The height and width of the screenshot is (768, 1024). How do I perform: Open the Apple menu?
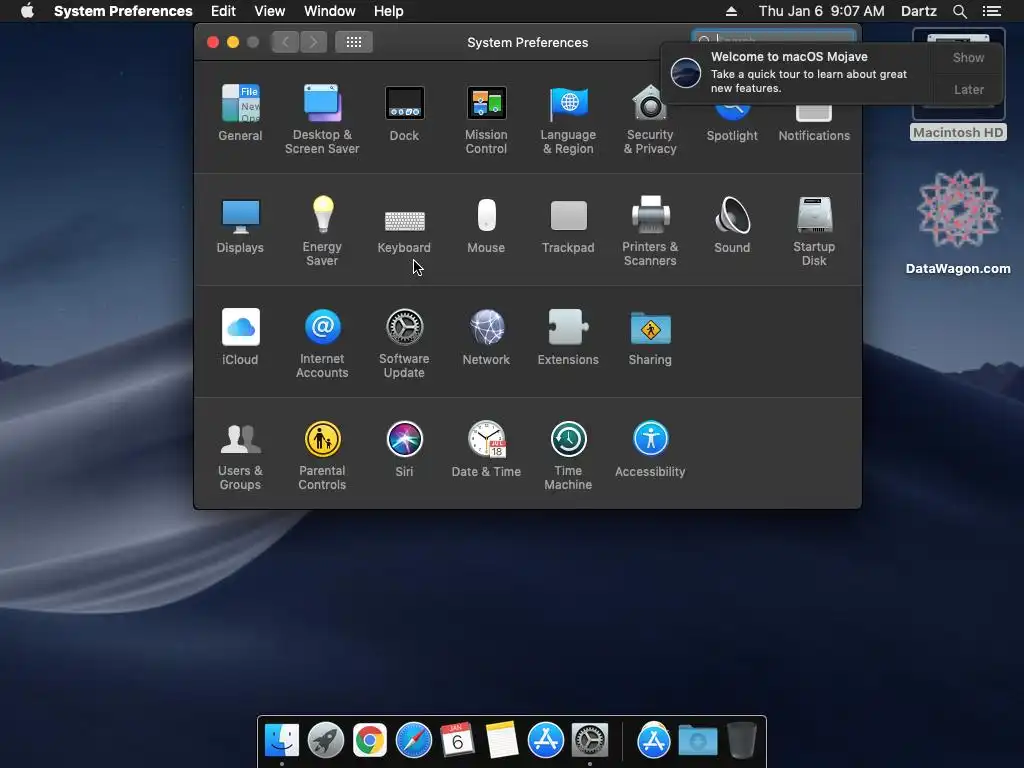pyautogui.click(x=27, y=11)
